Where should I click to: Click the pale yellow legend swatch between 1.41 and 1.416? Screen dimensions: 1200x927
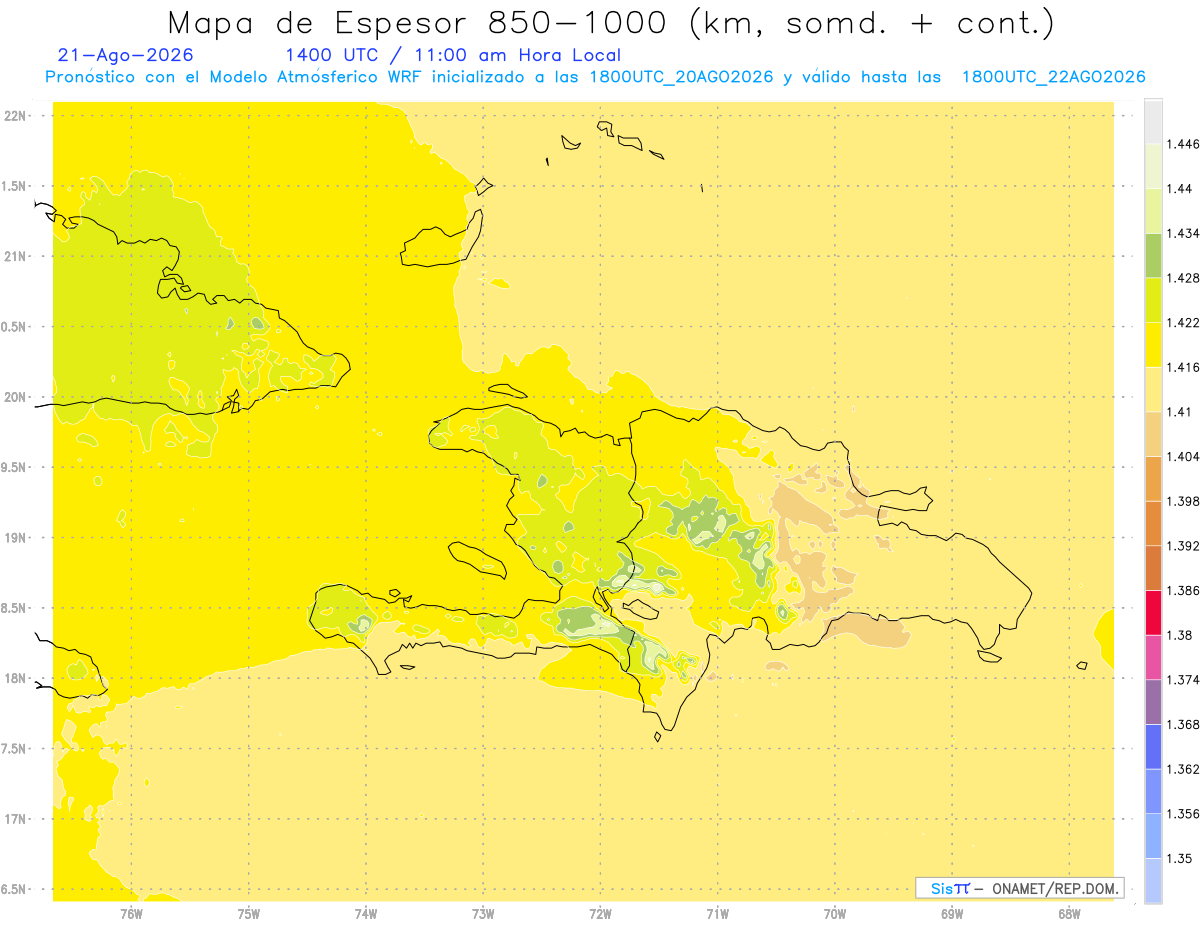click(x=1153, y=389)
